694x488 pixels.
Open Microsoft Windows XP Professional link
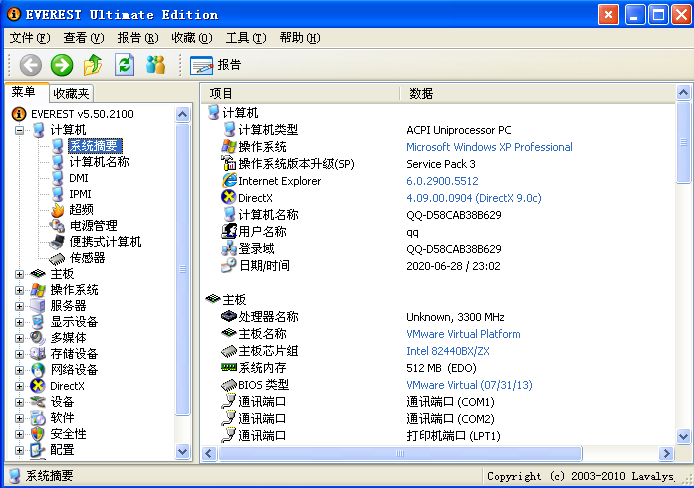[489, 147]
